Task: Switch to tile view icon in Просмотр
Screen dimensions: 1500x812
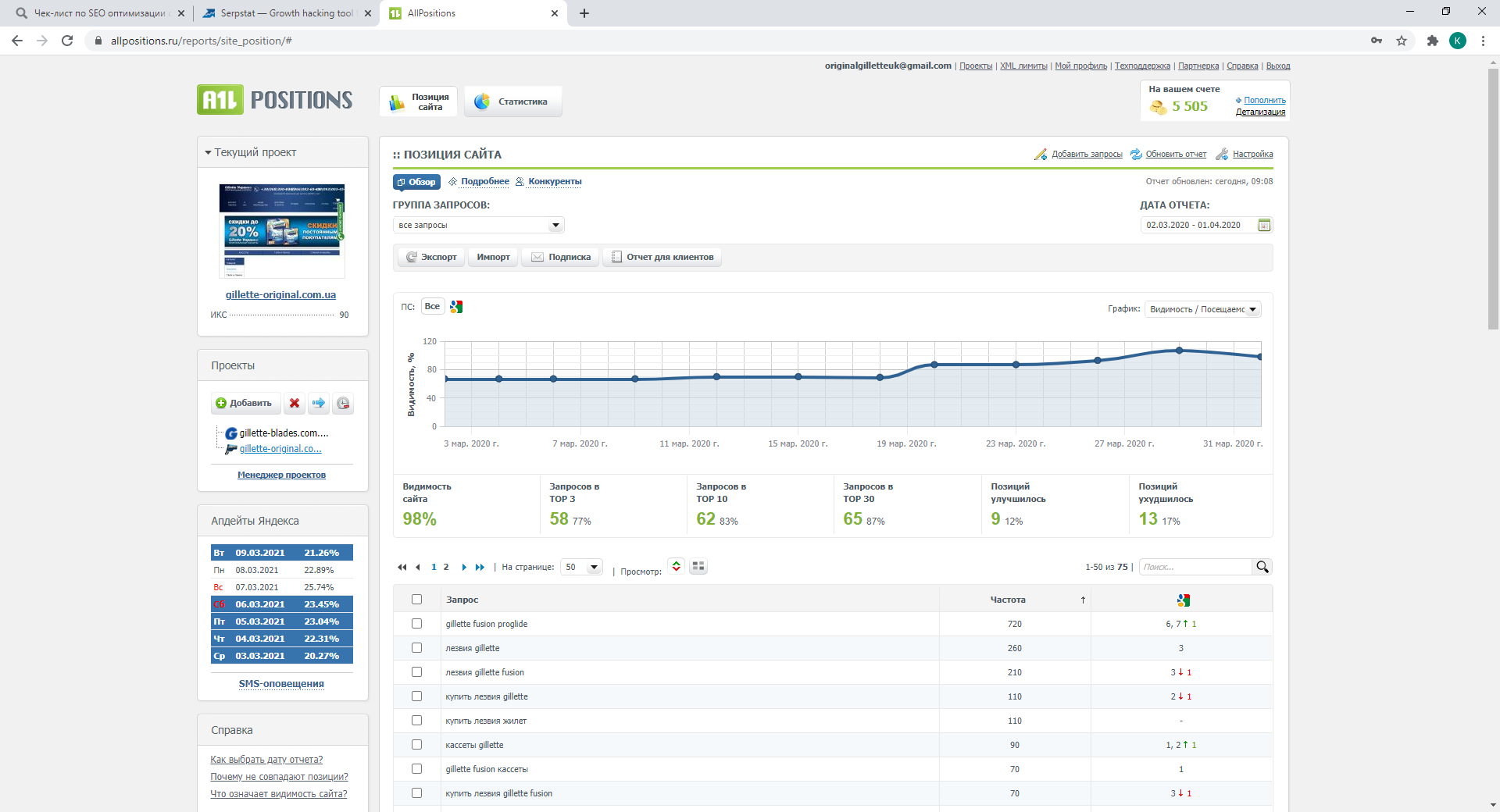Action: tap(698, 567)
